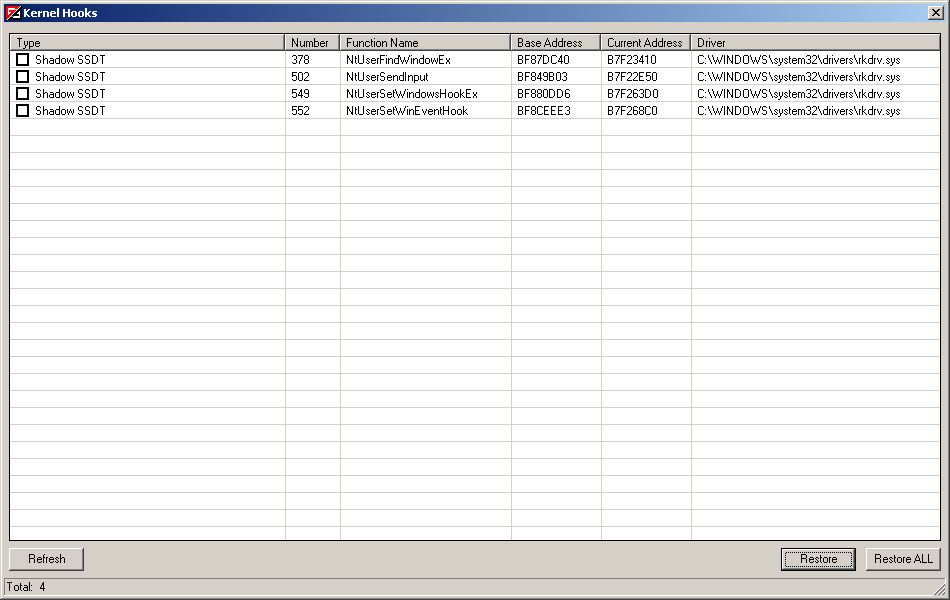Tick the checkbox for NtUserSendInput row
This screenshot has height=600, width=950.
click(22, 76)
